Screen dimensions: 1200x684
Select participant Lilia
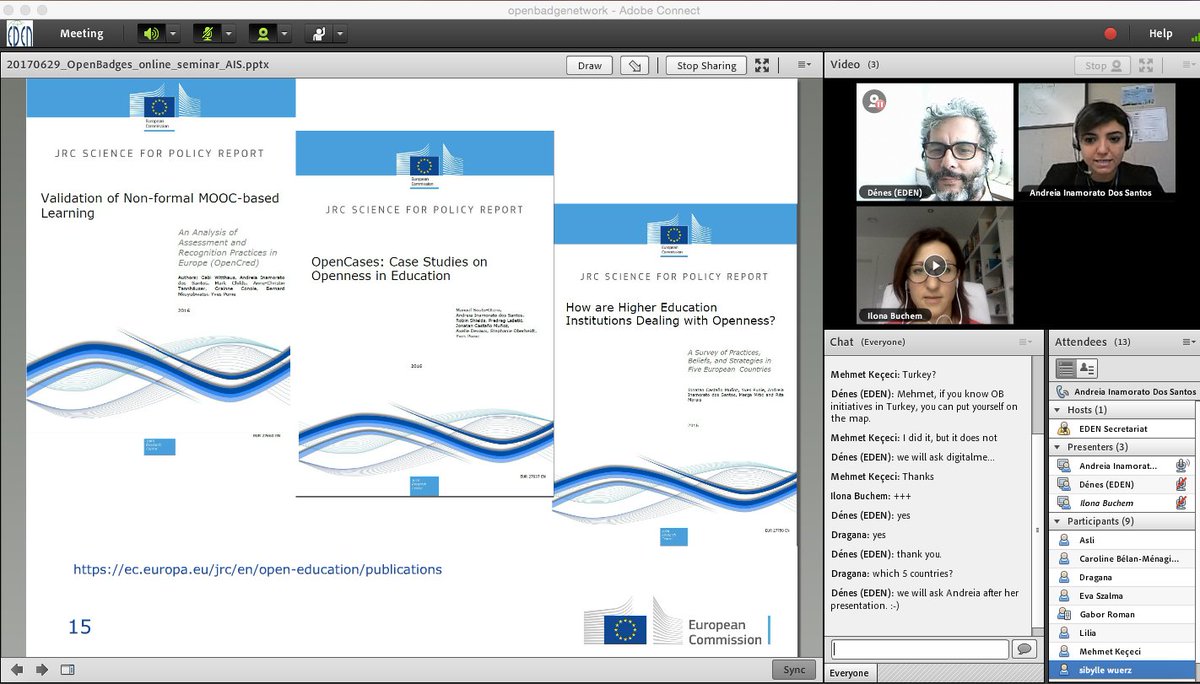1122,633
